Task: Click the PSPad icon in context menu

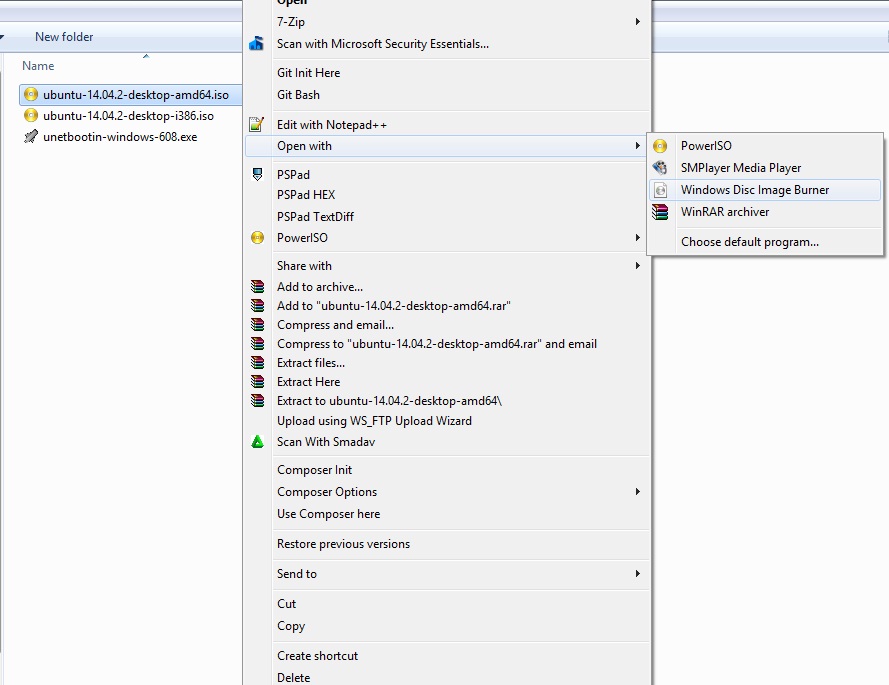Action: click(257, 174)
